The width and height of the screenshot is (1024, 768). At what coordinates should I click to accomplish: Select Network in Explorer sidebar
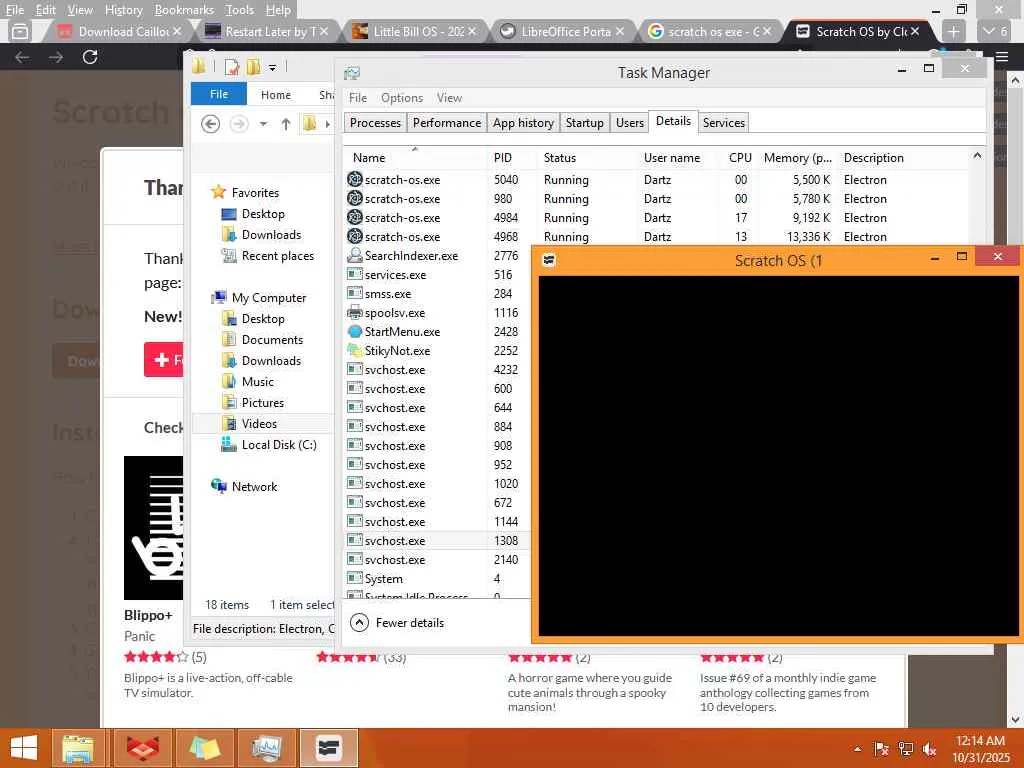tap(244, 487)
